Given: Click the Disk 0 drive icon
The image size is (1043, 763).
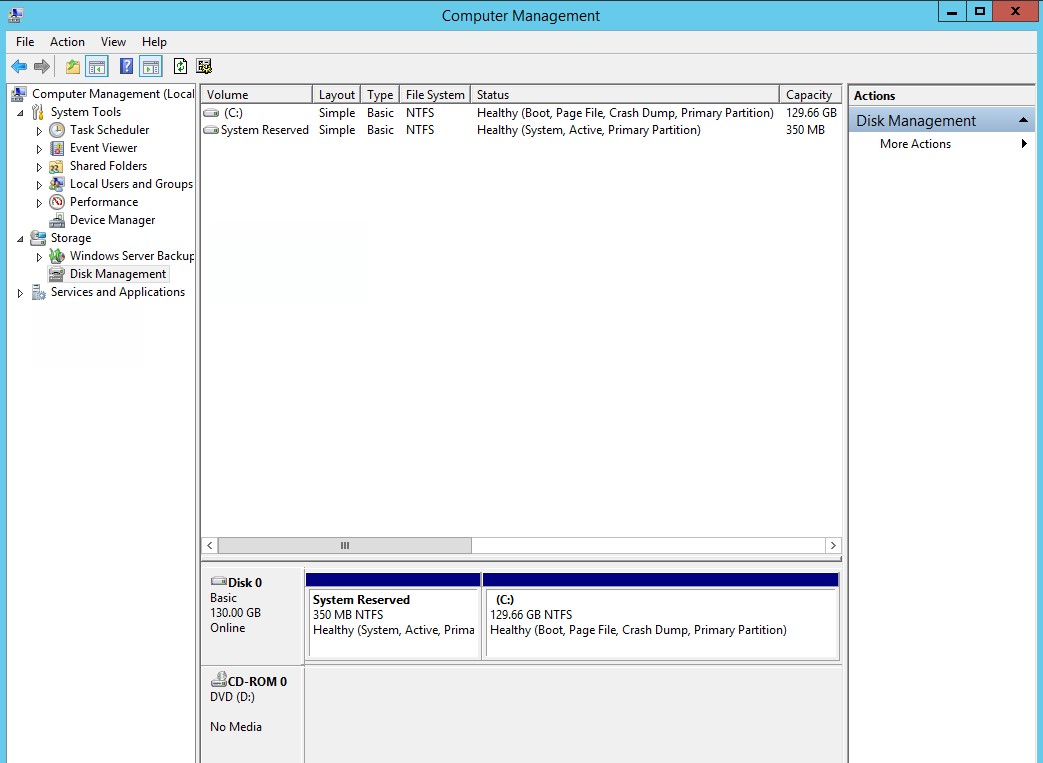Looking at the screenshot, I should click(218, 581).
